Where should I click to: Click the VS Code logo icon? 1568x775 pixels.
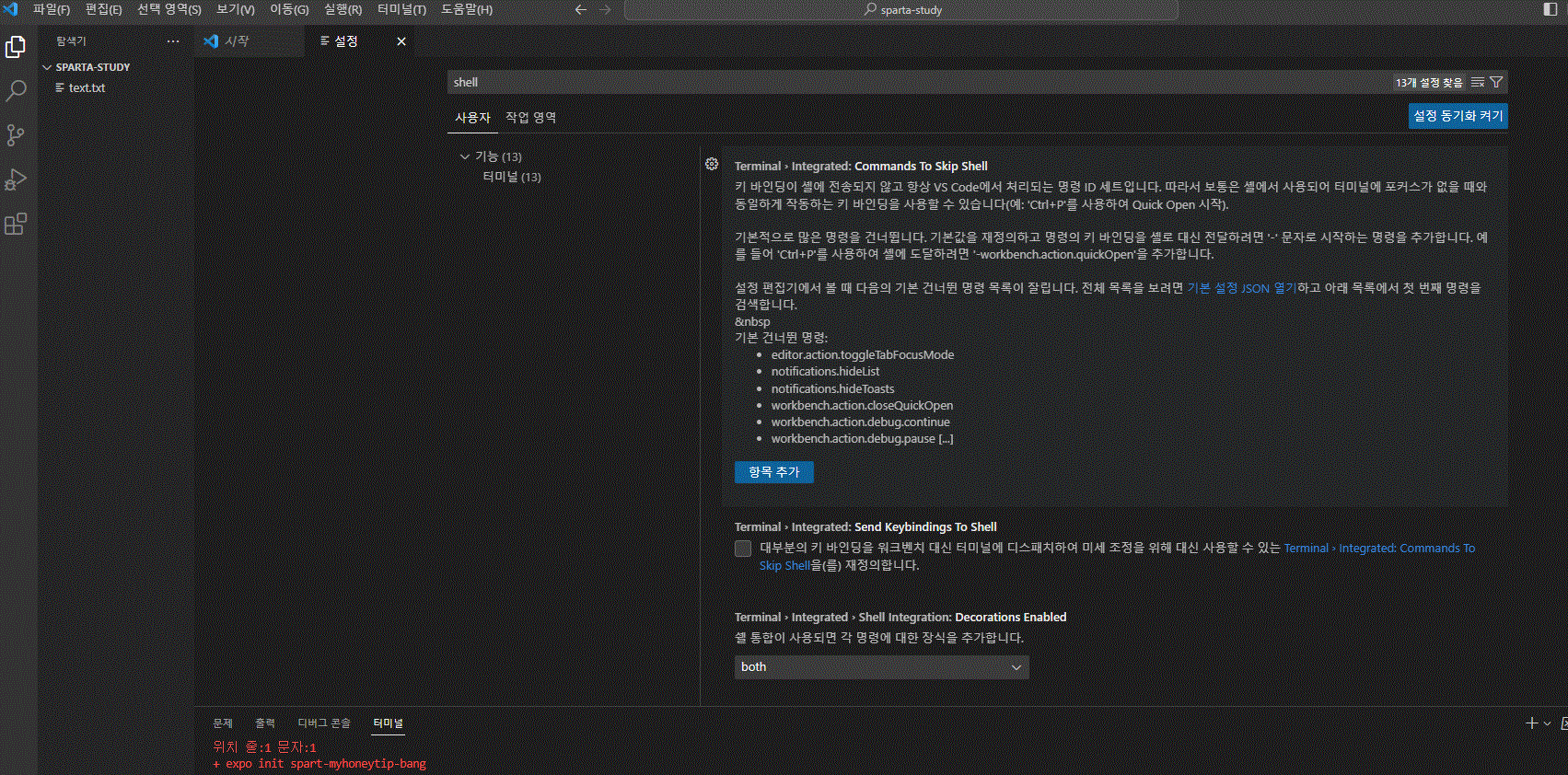(x=11, y=9)
